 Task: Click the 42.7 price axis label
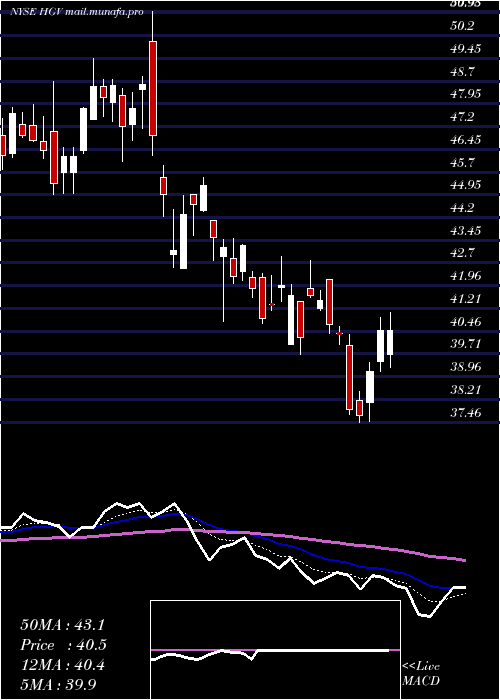(x=462, y=253)
